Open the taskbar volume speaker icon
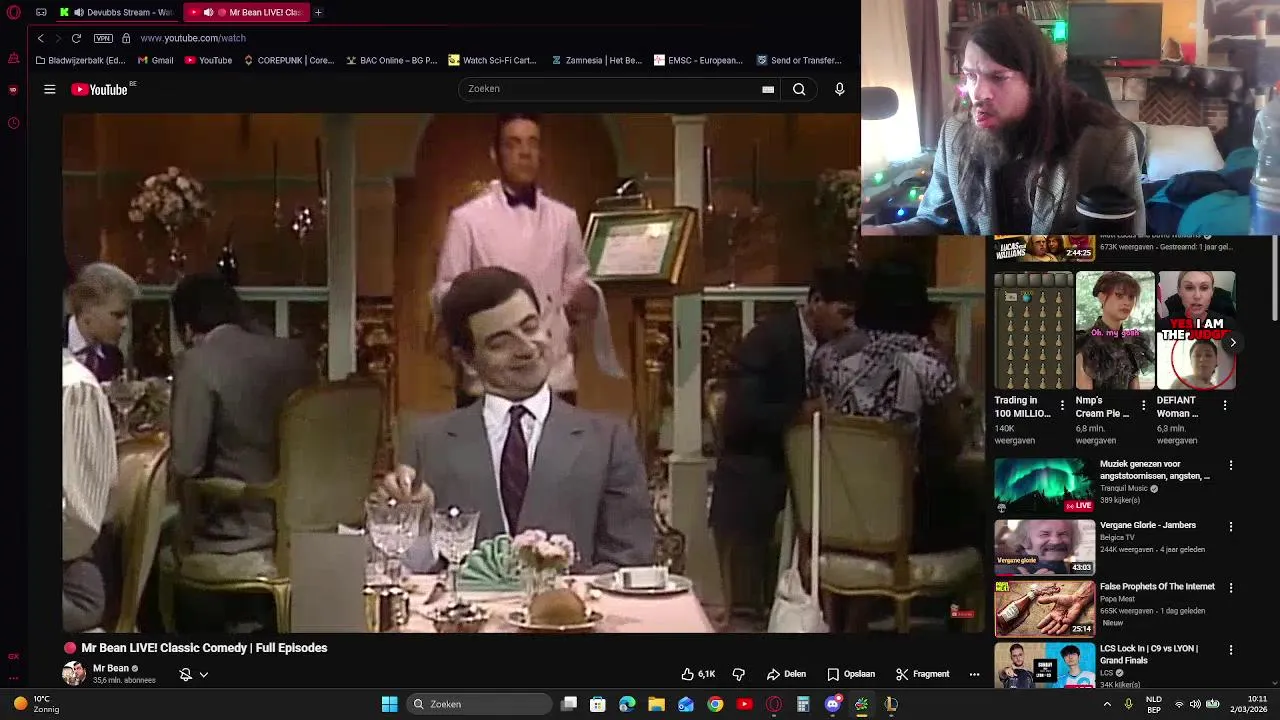The image size is (1280, 720). pos(1194,704)
